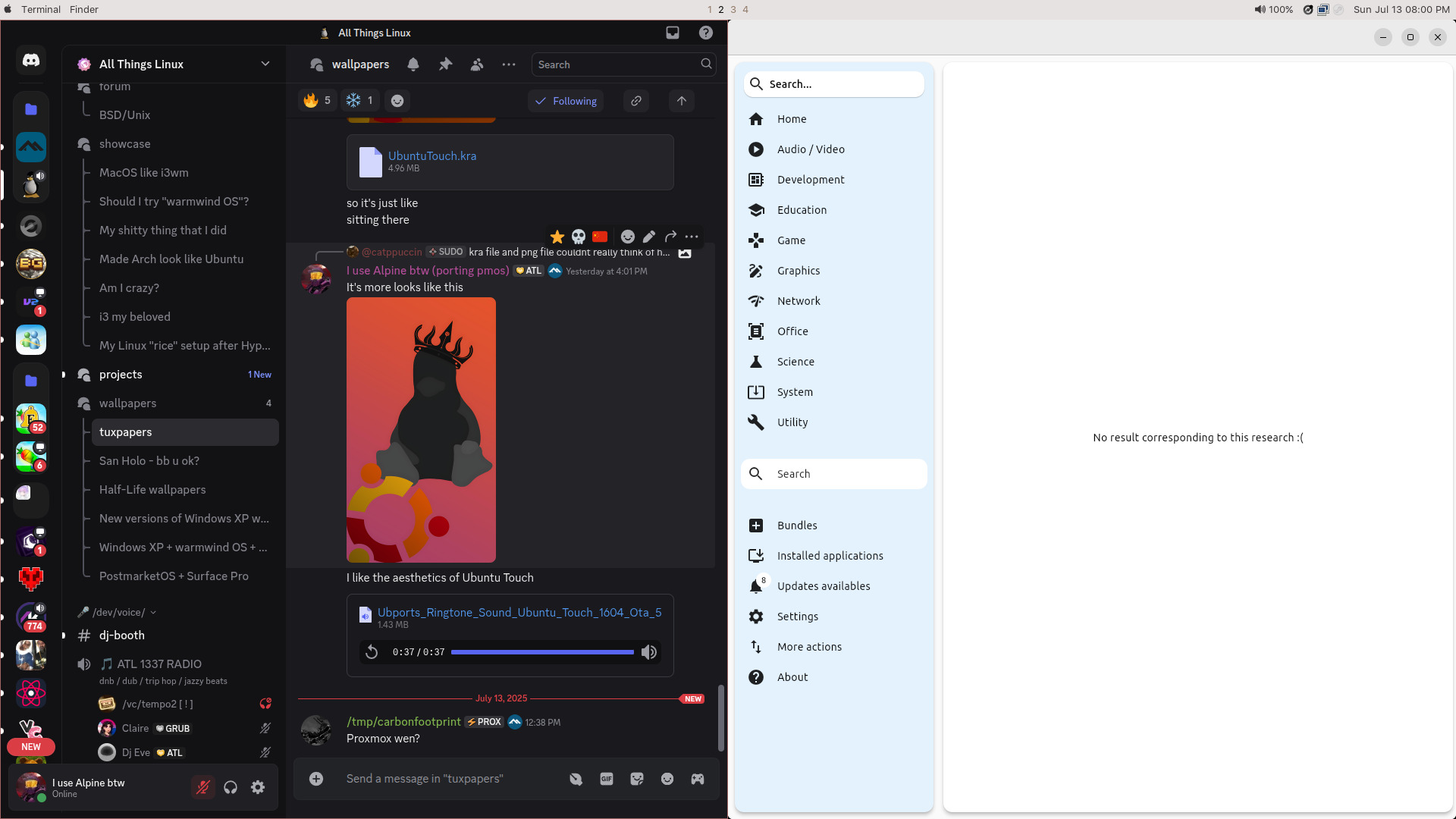The image size is (1456, 819).
Task: Download the UbuntuTouch.kra file link
Action: point(432,155)
